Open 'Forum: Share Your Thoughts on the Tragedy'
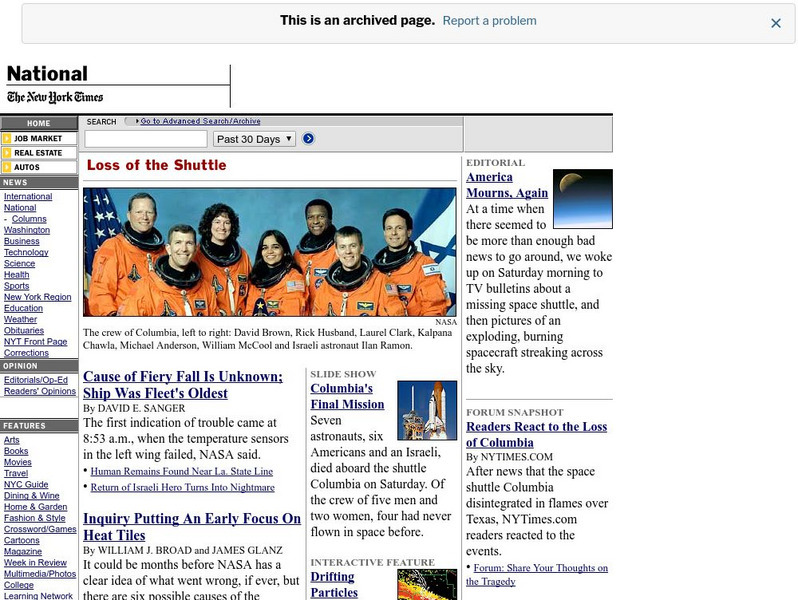The width and height of the screenshot is (798, 600). (x=537, y=575)
